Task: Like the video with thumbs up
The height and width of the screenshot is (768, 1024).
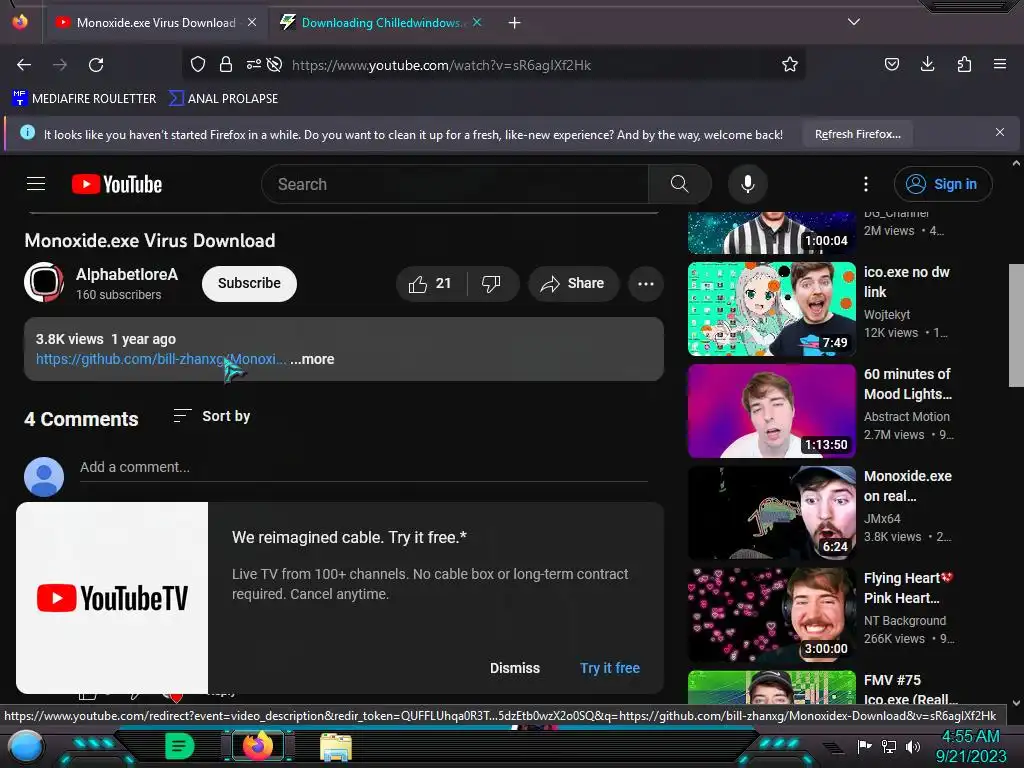Action: [430, 283]
